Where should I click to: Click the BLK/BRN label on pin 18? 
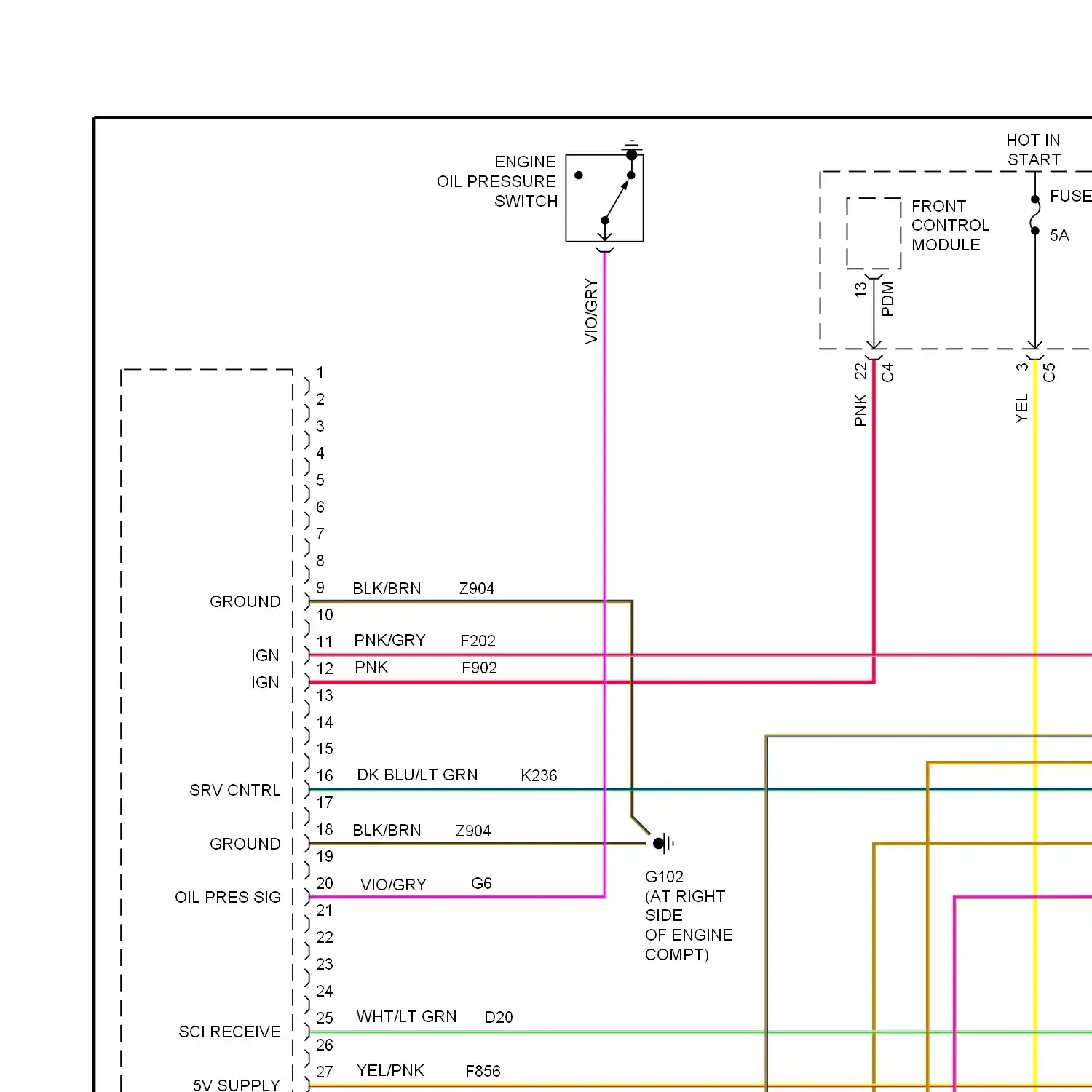coord(387,831)
